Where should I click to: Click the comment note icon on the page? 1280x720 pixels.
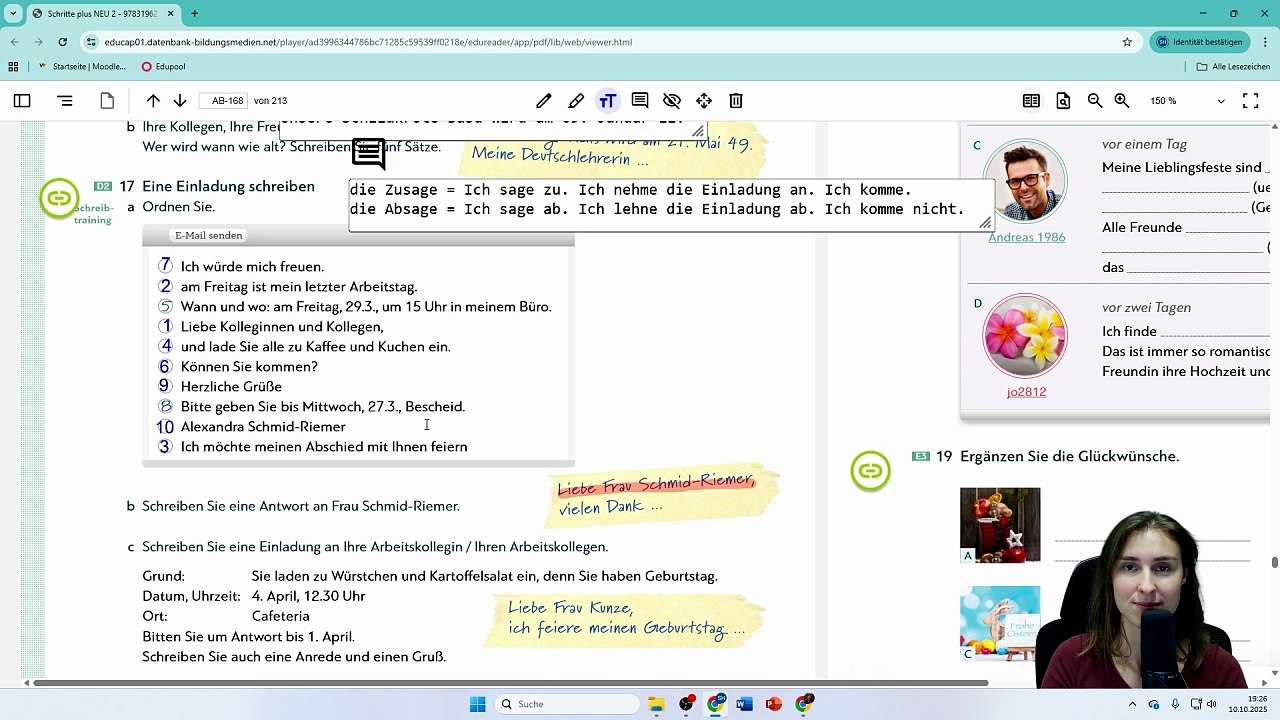click(x=369, y=153)
